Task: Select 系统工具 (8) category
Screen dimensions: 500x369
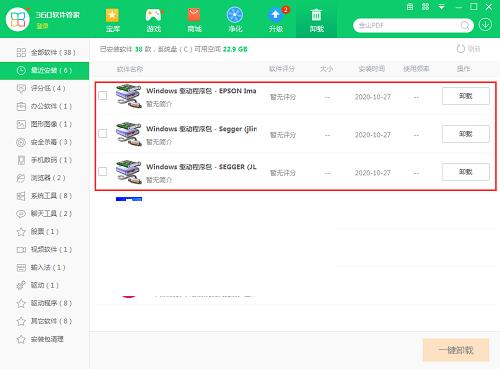Action: pos(45,196)
